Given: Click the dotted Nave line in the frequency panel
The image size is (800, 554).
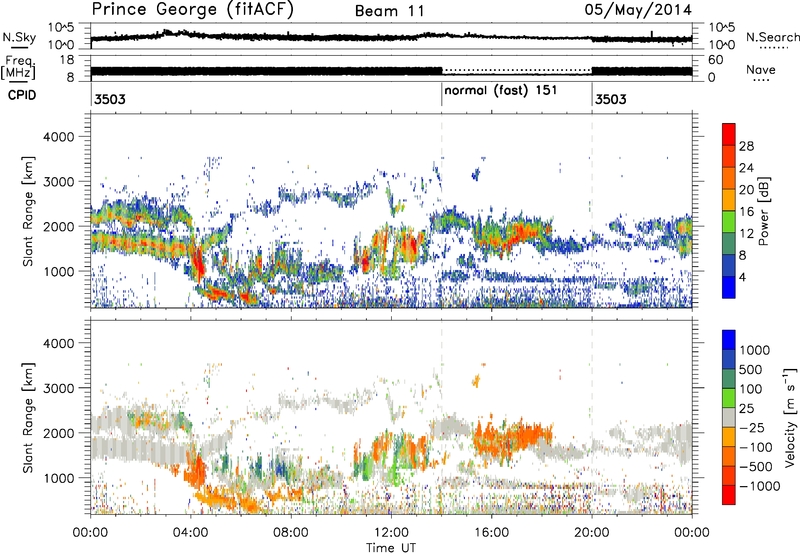Looking at the screenshot, I should point(516,70).
